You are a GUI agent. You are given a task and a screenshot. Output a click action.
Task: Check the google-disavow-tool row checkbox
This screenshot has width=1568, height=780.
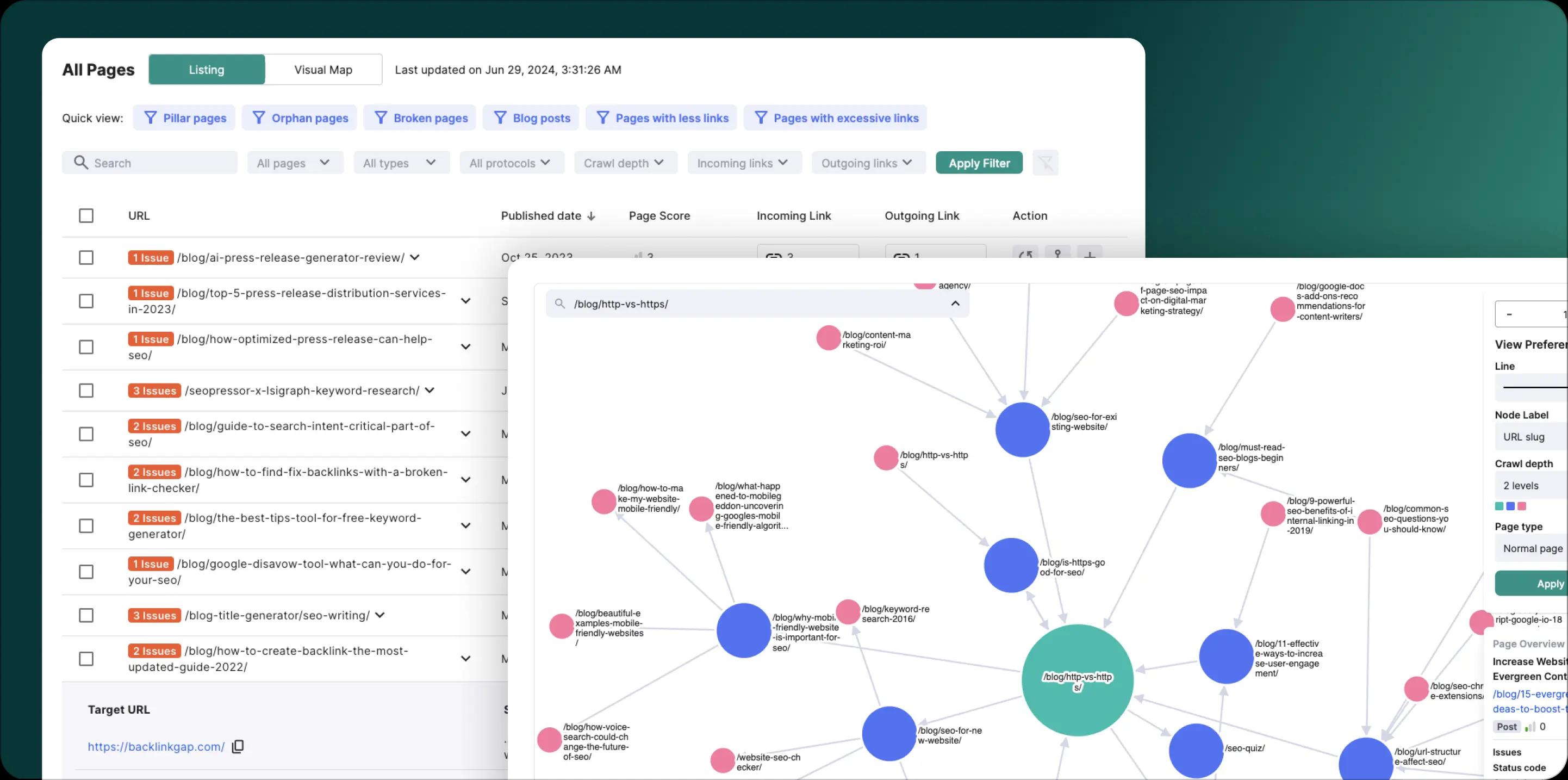pyautogui.click(x=86, y=572)
